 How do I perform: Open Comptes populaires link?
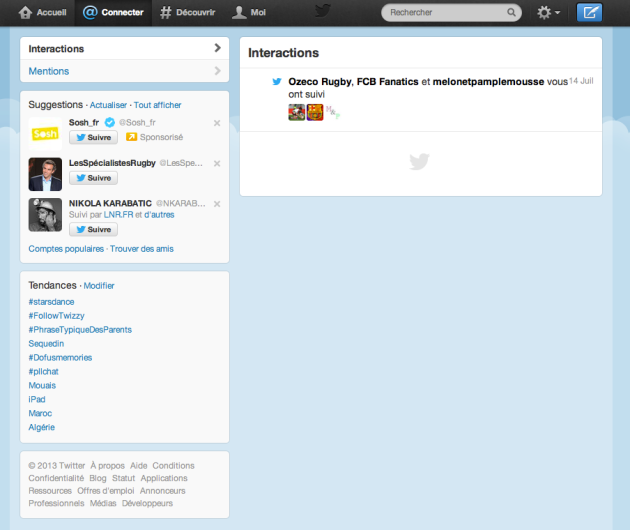pos(66,249)
